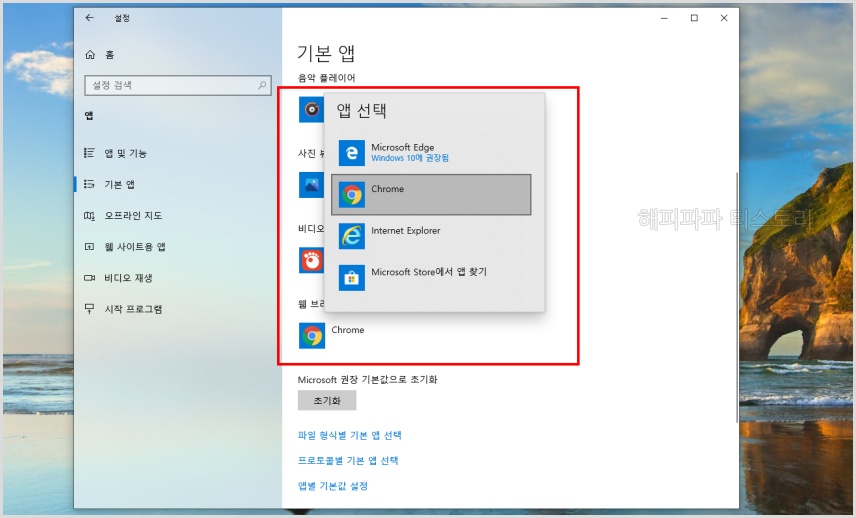This screenshot has width=856, height=518.
Task: Open the Home page icon
Action: 90,55
